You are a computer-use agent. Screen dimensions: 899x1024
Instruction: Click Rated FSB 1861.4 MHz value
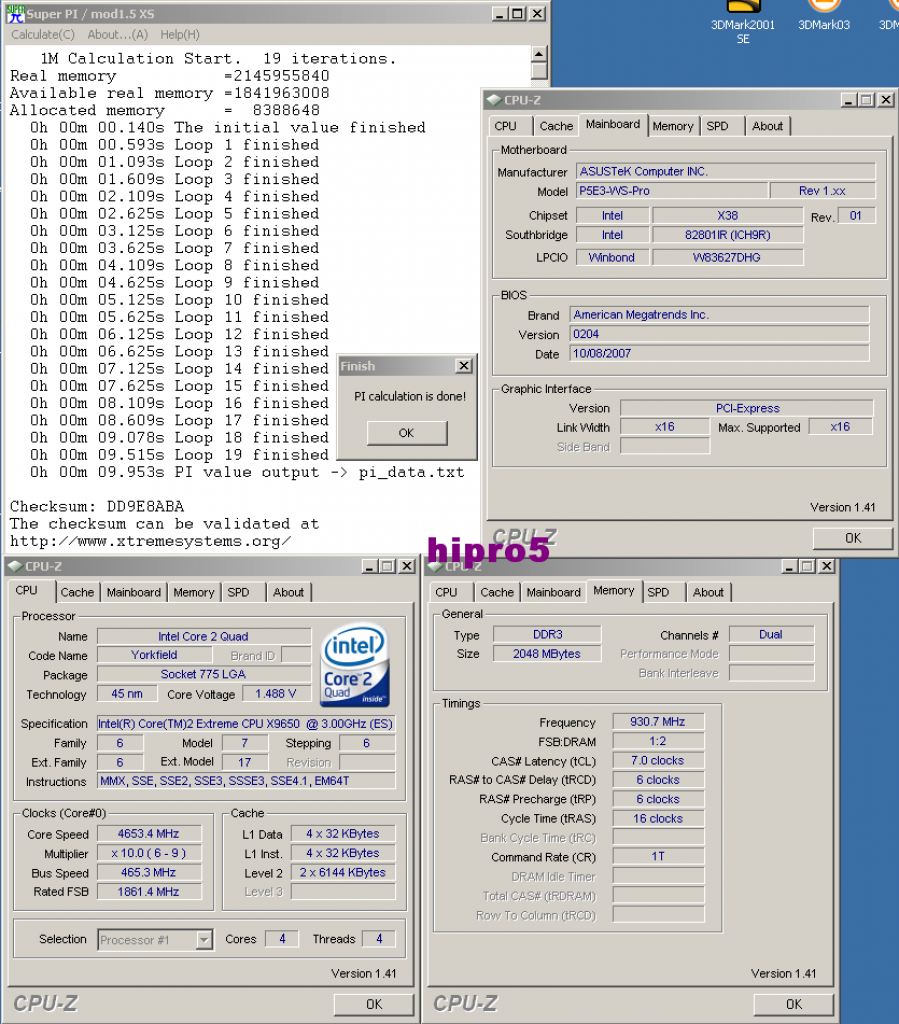149,892
